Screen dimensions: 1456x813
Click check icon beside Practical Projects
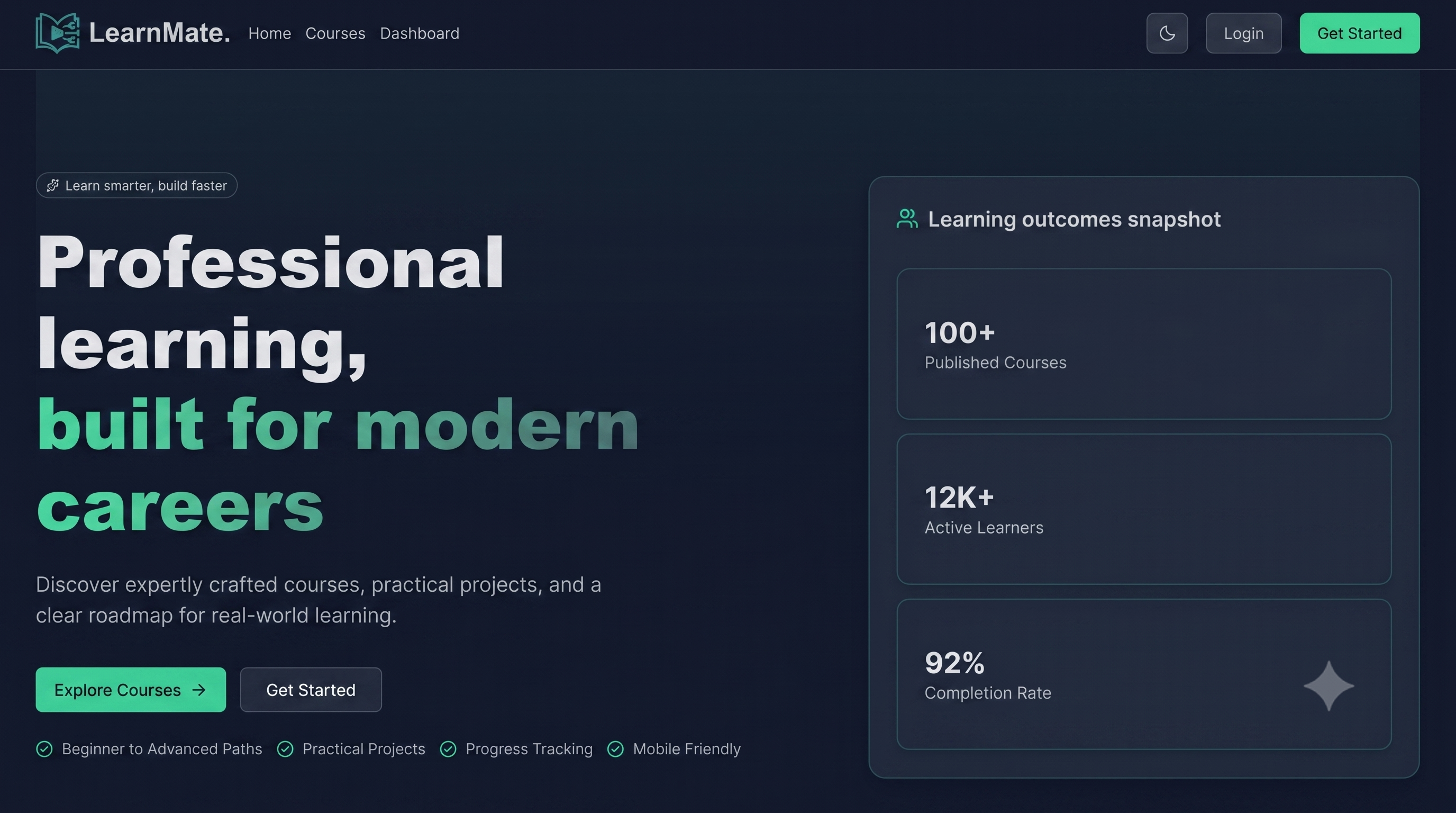pos(285,749)
